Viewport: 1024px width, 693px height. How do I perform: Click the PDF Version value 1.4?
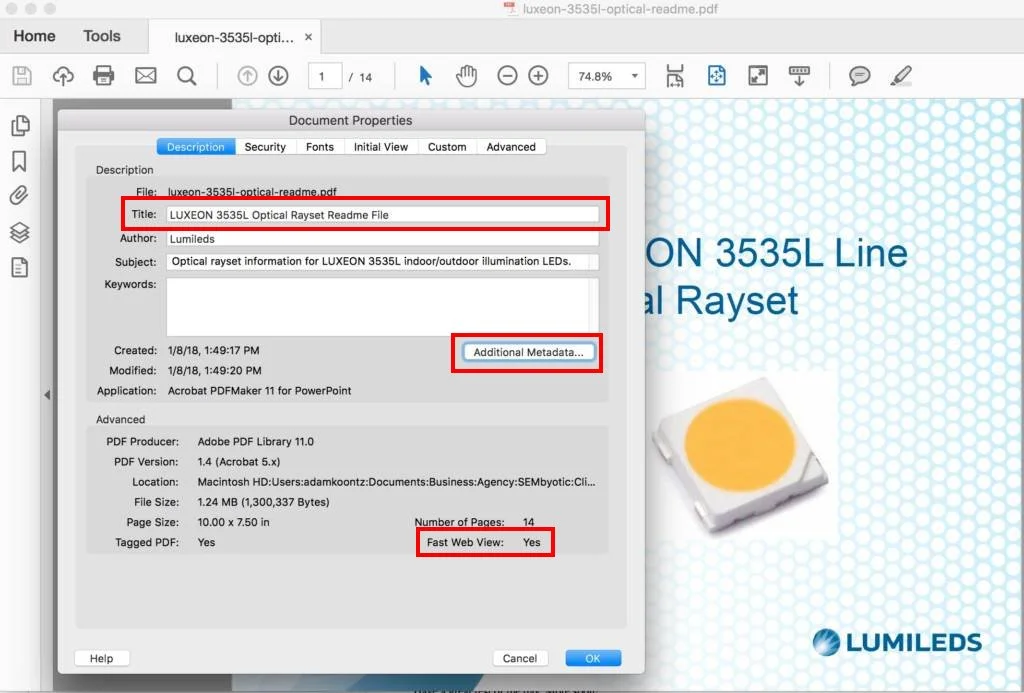click(239, 462)
